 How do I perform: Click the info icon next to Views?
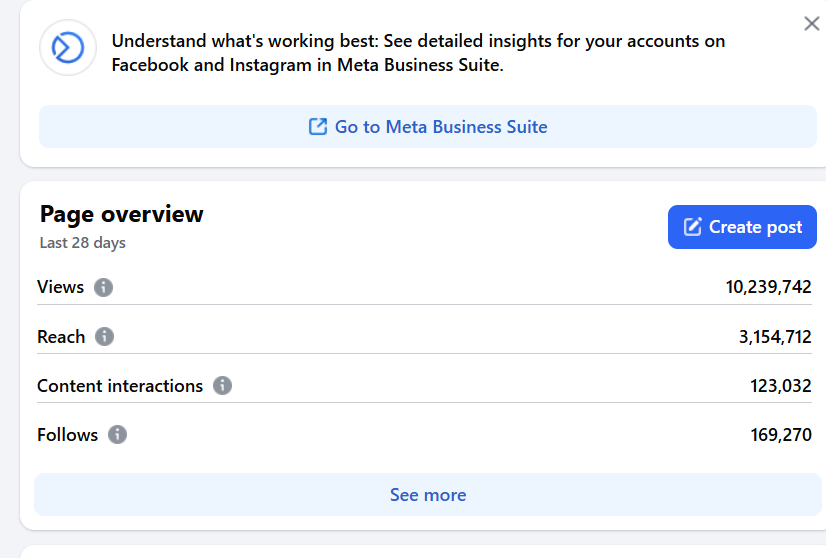[x=103, y=287]
